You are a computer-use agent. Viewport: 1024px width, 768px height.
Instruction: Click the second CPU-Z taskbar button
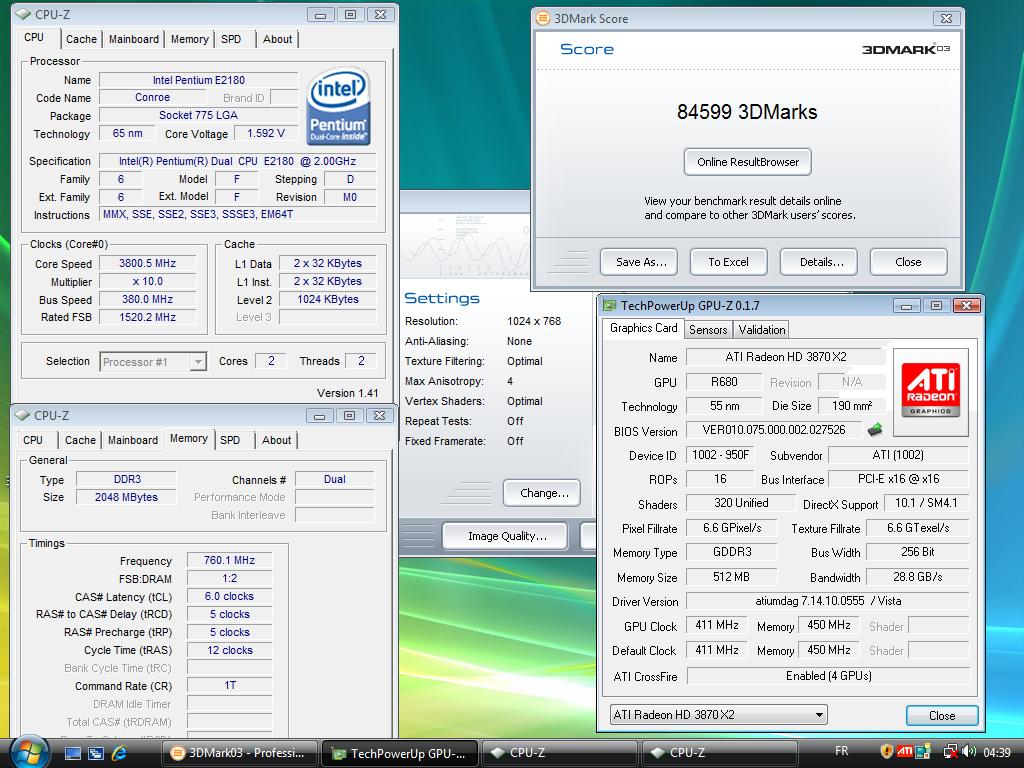719,754
